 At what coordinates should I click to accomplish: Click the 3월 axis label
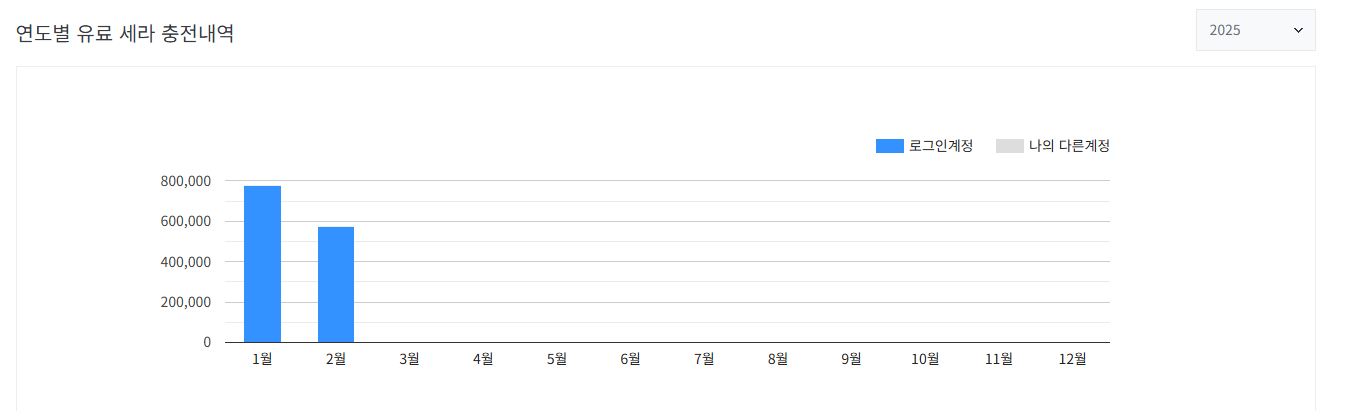tap(409, 359)
